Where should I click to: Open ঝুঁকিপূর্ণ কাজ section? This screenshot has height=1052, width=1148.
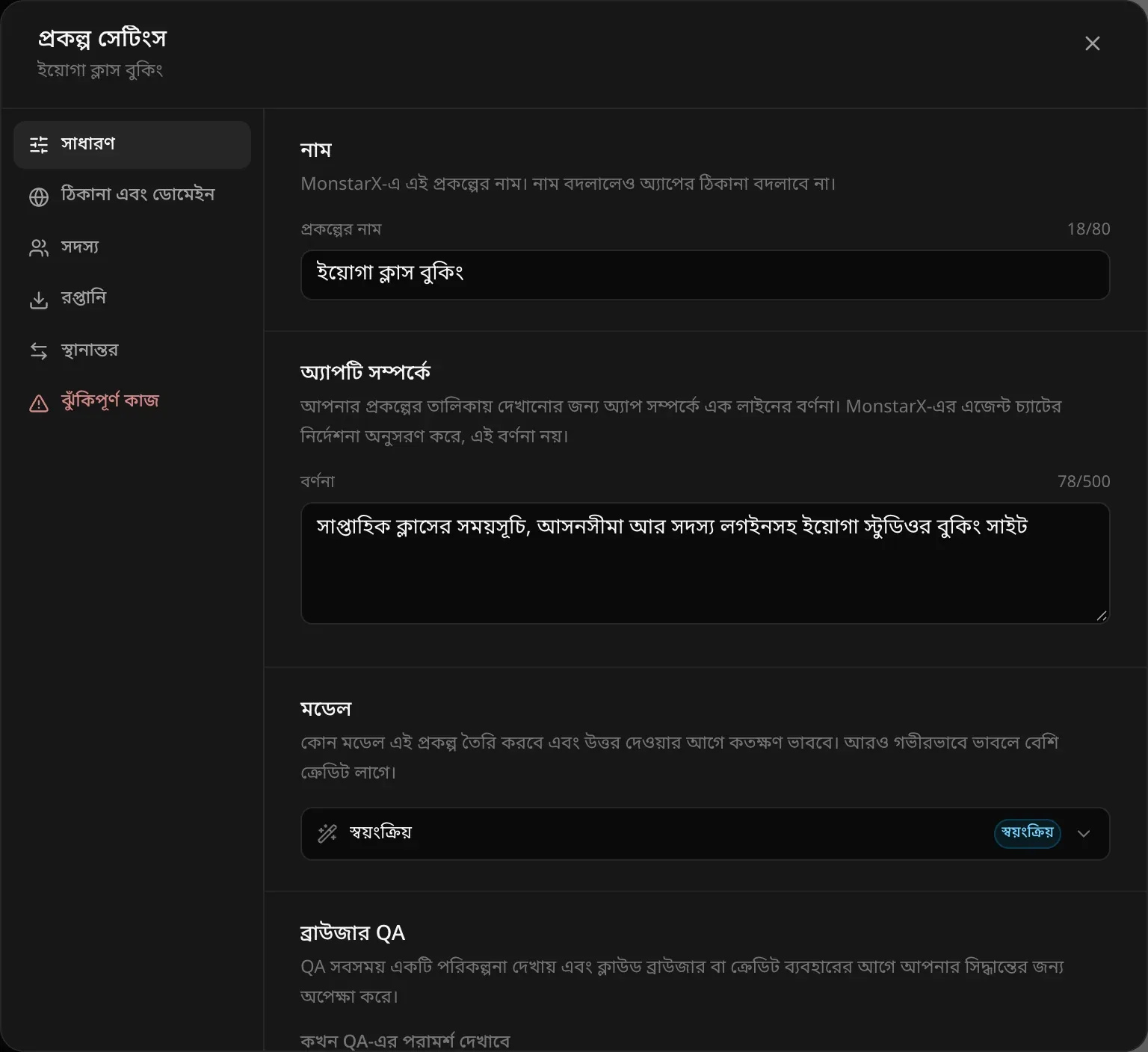(132, 402)
